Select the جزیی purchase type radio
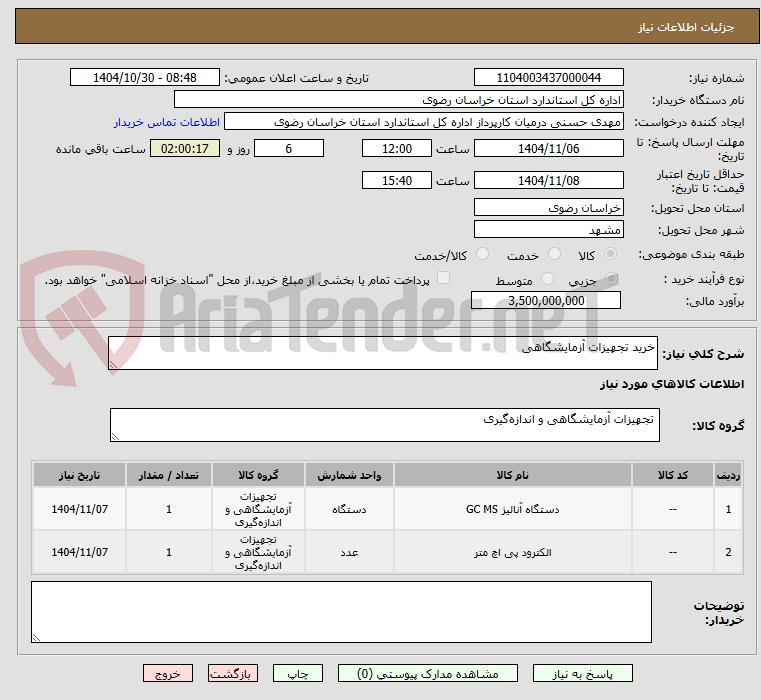 (612, 279)
